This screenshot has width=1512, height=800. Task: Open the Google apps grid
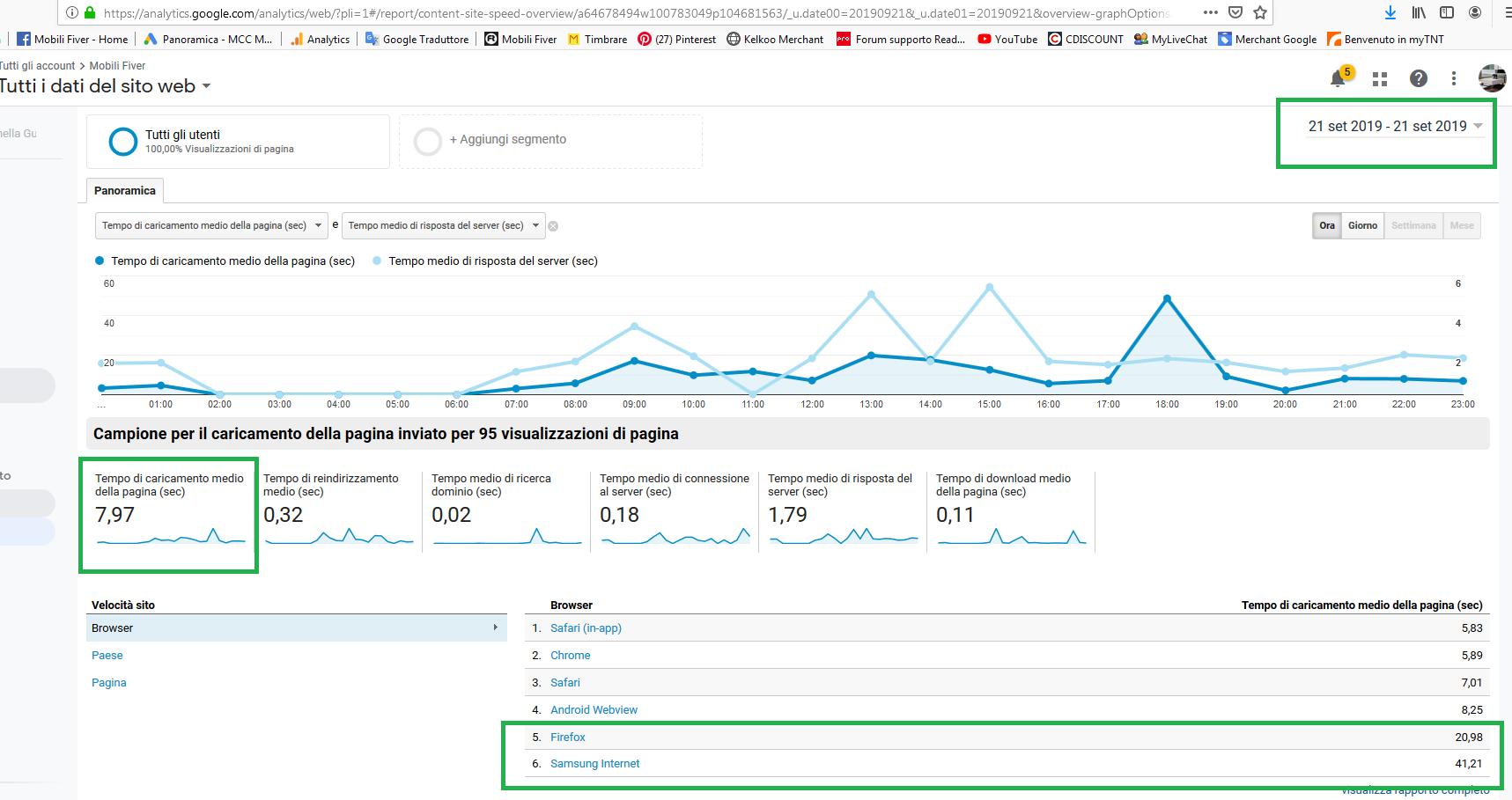click(x=1380, y=79)
